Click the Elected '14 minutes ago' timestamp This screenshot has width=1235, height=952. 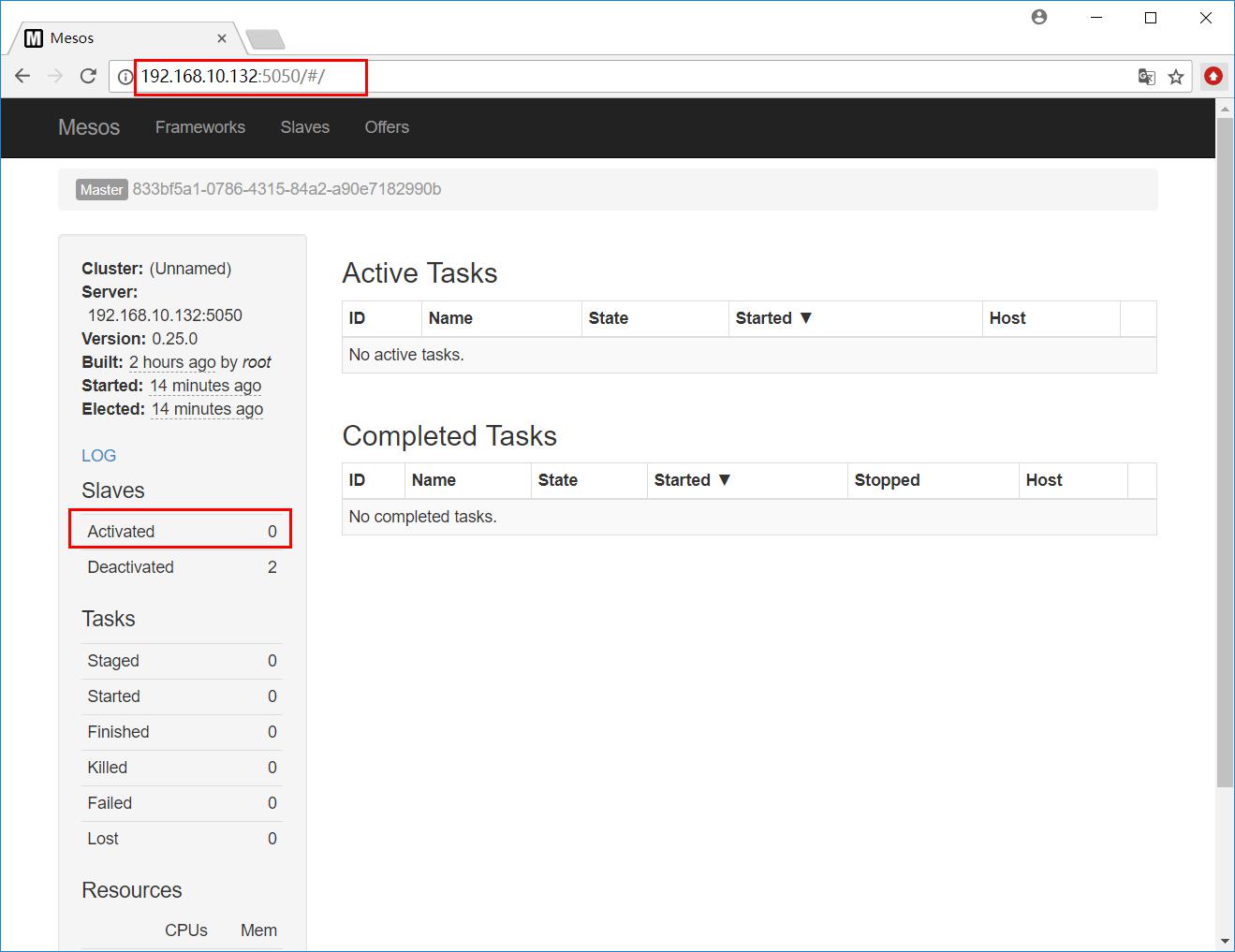pos(208,409)
